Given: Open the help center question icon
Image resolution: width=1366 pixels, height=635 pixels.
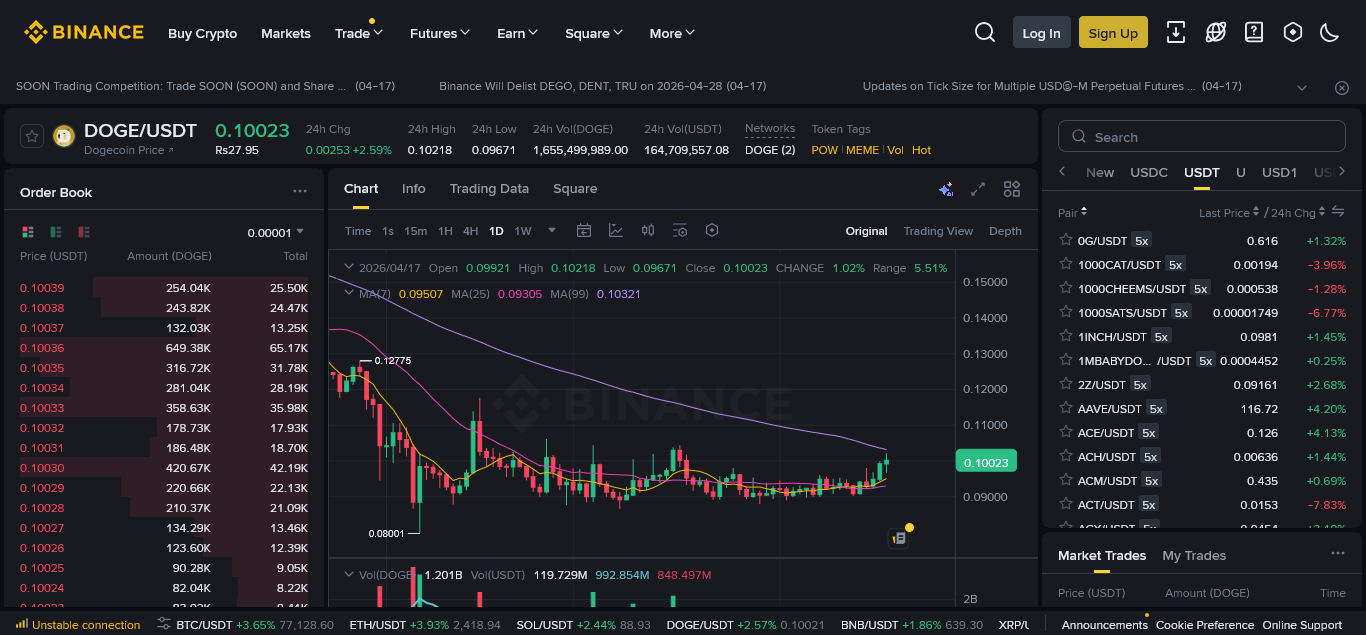Looking at the screenshot, I should point(1254,33).
